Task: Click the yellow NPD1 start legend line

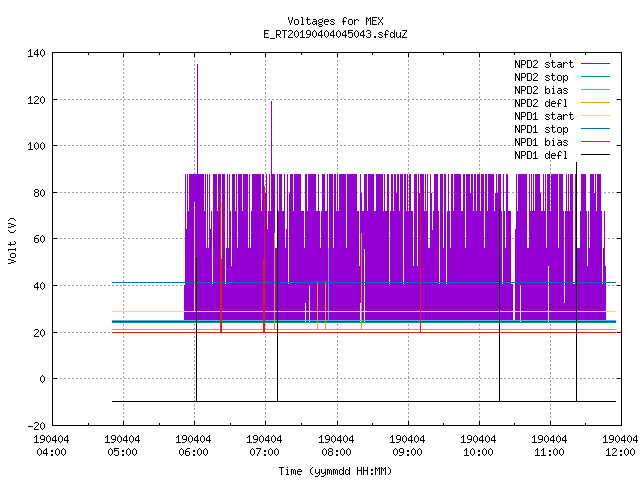Action: coord(595,116)
